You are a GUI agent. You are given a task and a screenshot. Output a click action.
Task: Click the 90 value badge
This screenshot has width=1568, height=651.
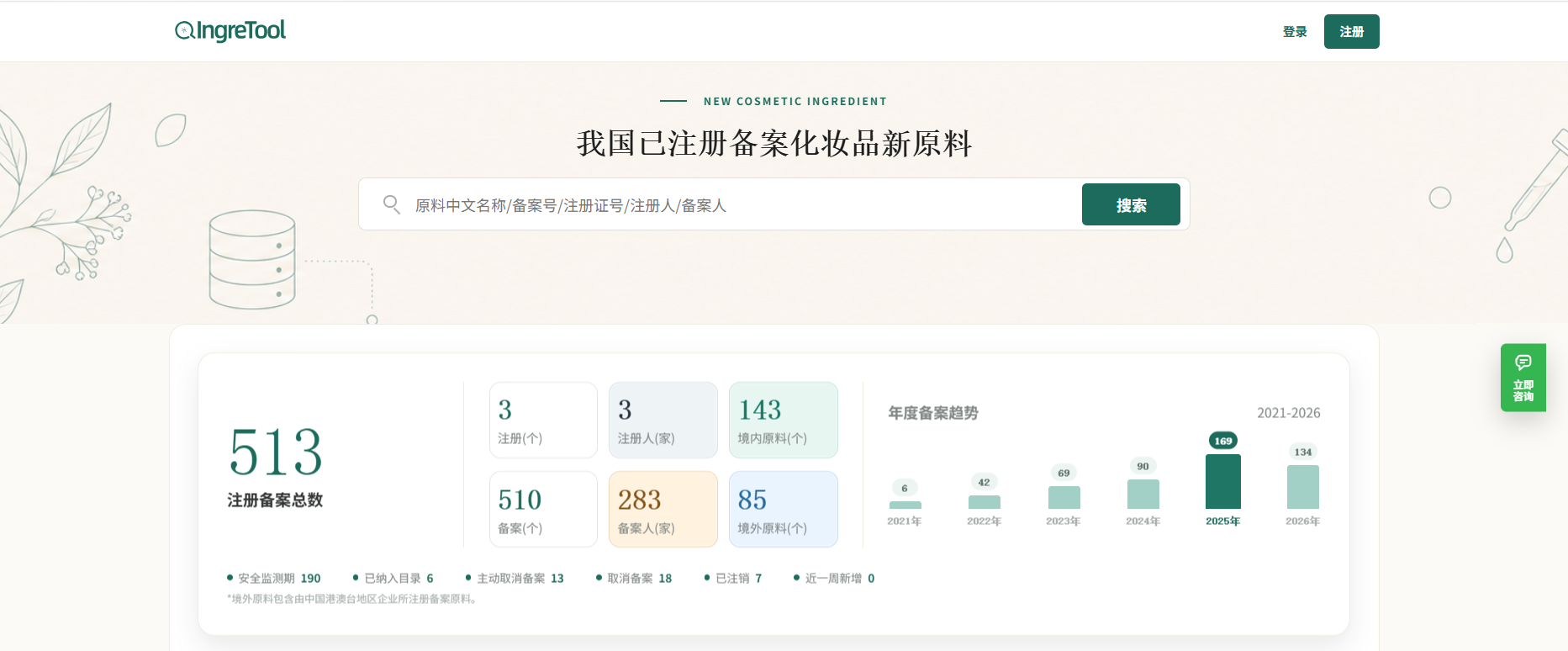1143,466
